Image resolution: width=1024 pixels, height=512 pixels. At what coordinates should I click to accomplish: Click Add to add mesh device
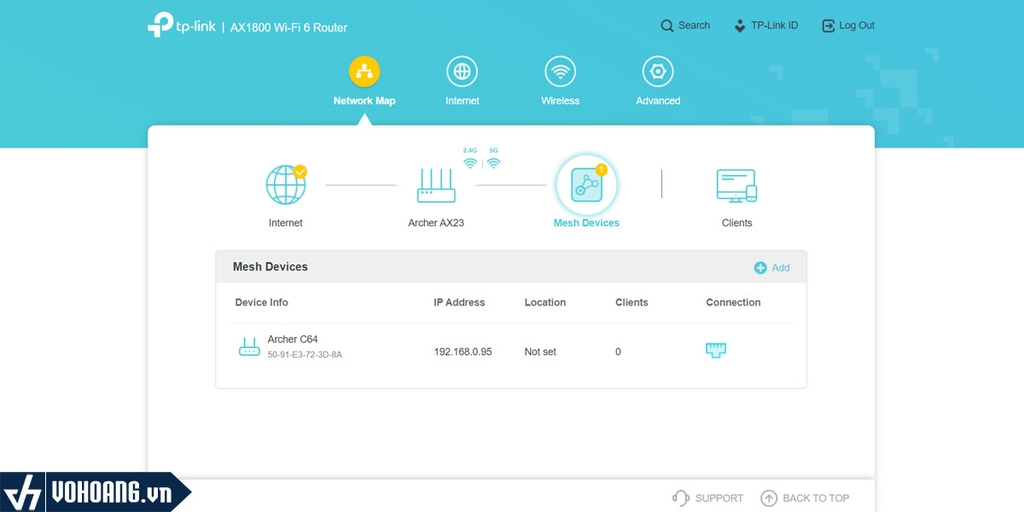(772, 268)
